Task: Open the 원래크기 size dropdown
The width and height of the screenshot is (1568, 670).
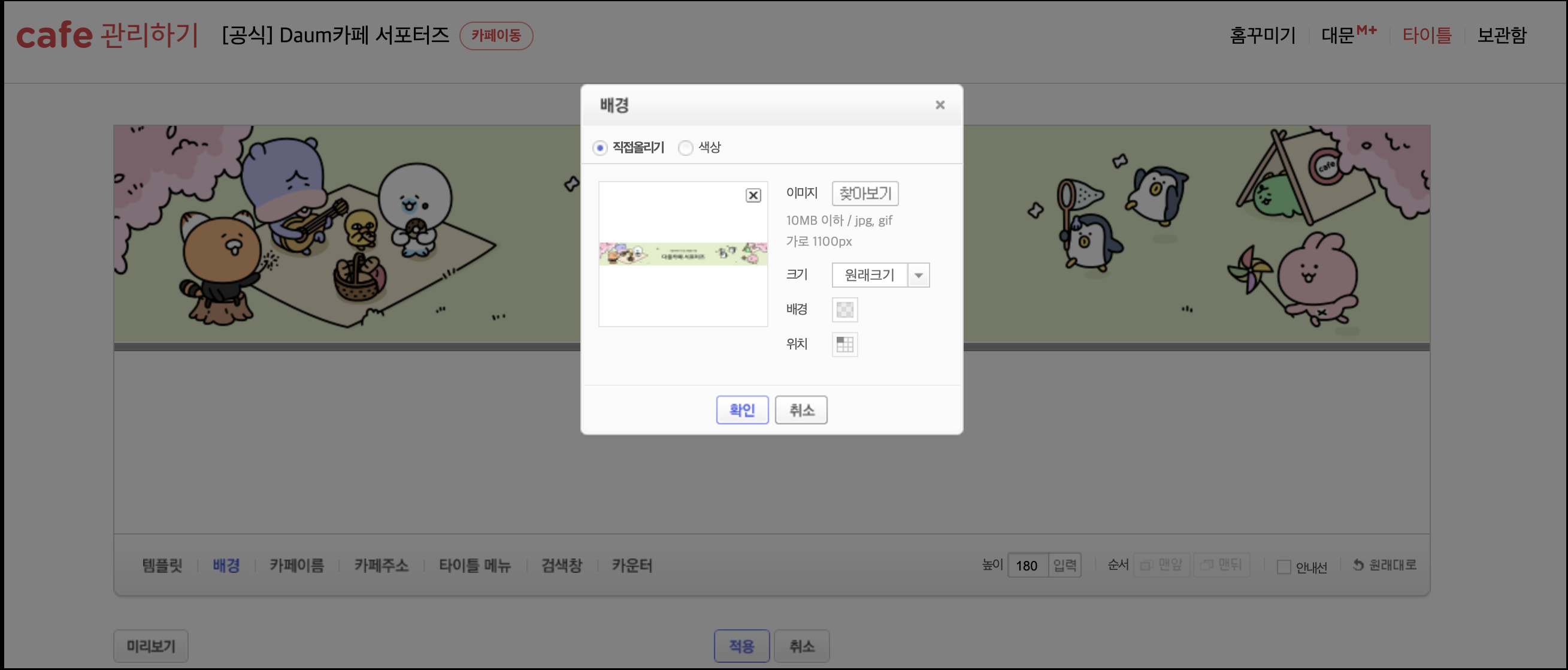Action: coord(880,275)
